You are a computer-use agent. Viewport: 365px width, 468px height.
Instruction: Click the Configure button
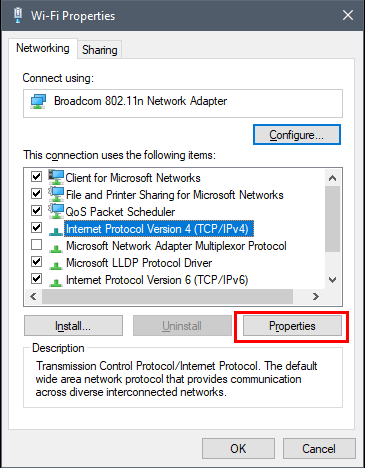(x=297, y=135)
